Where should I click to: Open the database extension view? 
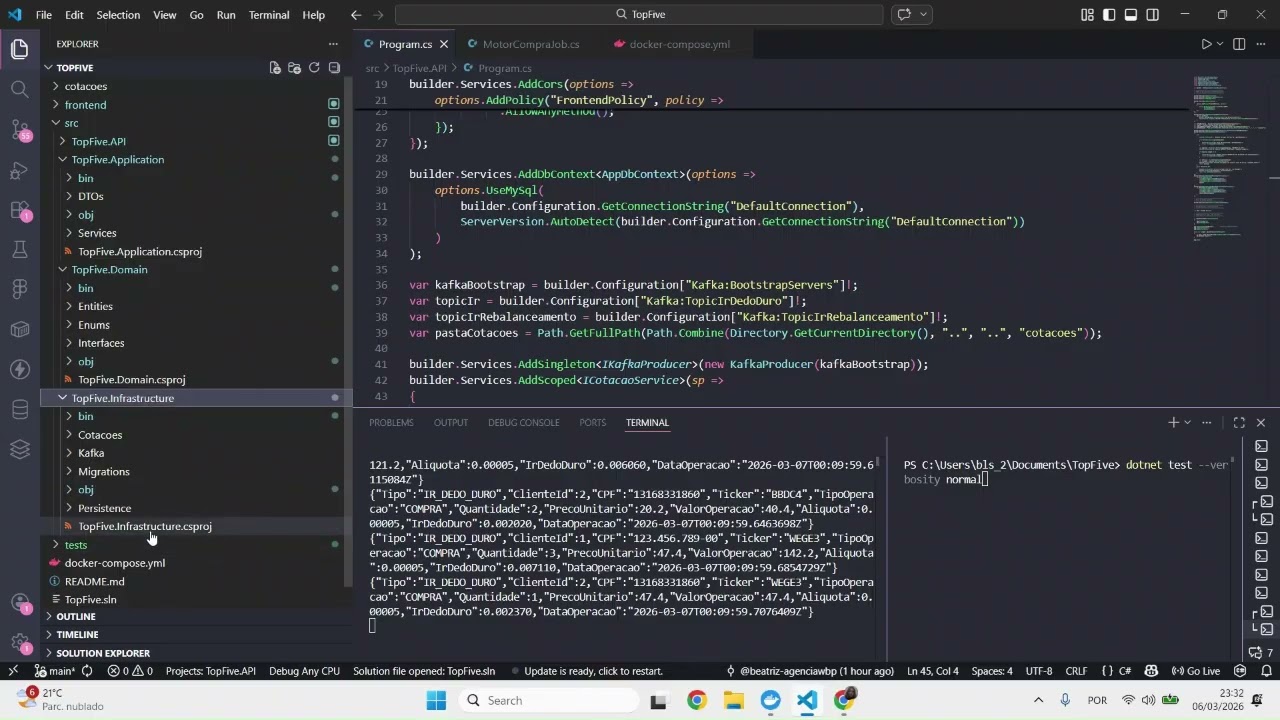(19, 409)
